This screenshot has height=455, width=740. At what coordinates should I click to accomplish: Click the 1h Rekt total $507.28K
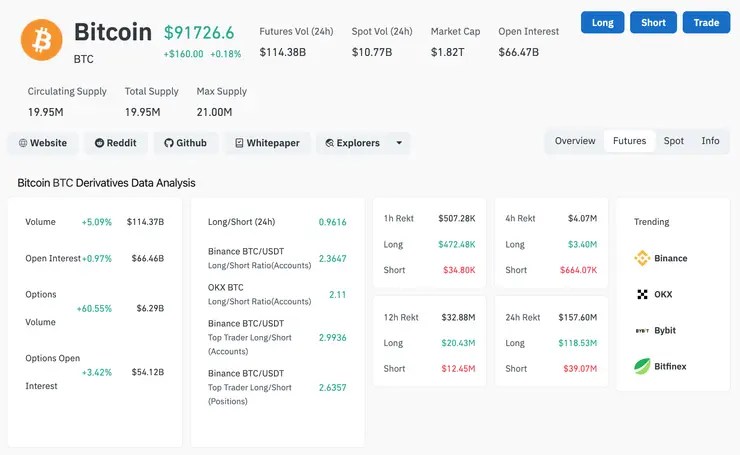[x=457, y=219]
